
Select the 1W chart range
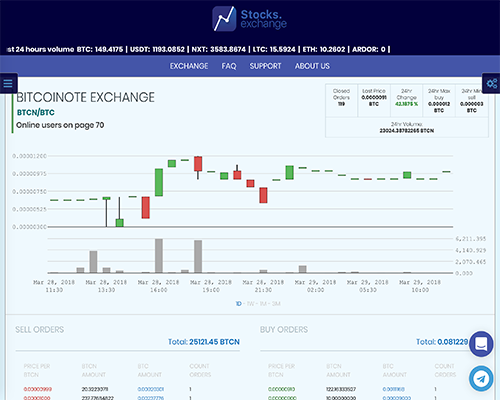pyautogui.click(x=250, y=304)
